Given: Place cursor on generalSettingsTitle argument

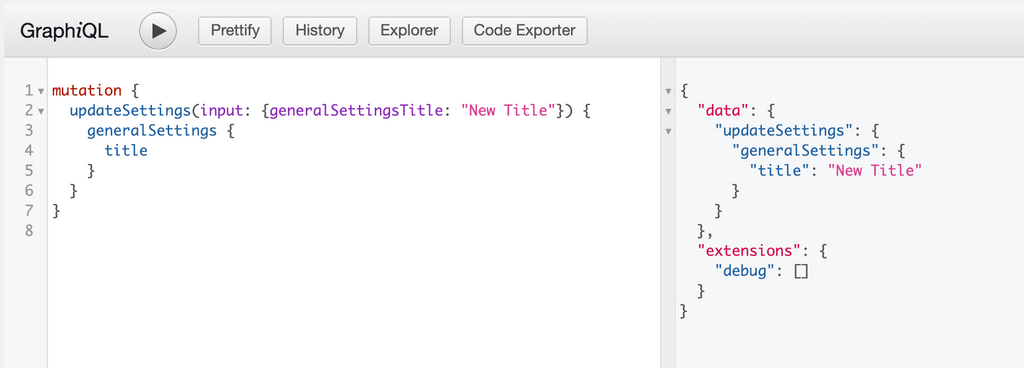Looking at the screenshot, I should (356, 110).
